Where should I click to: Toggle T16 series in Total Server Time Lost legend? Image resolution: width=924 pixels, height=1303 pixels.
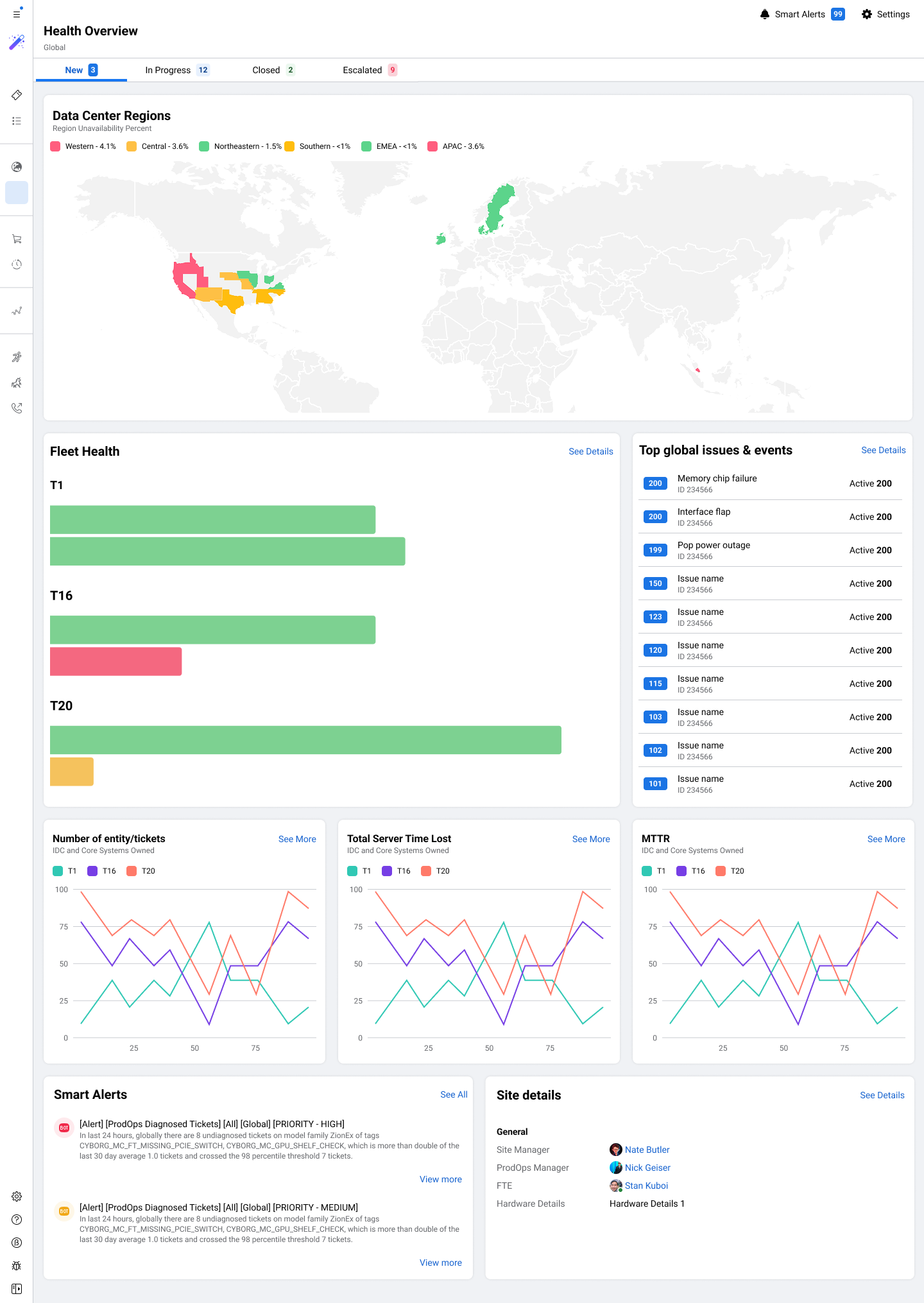[x=397, y=871]
